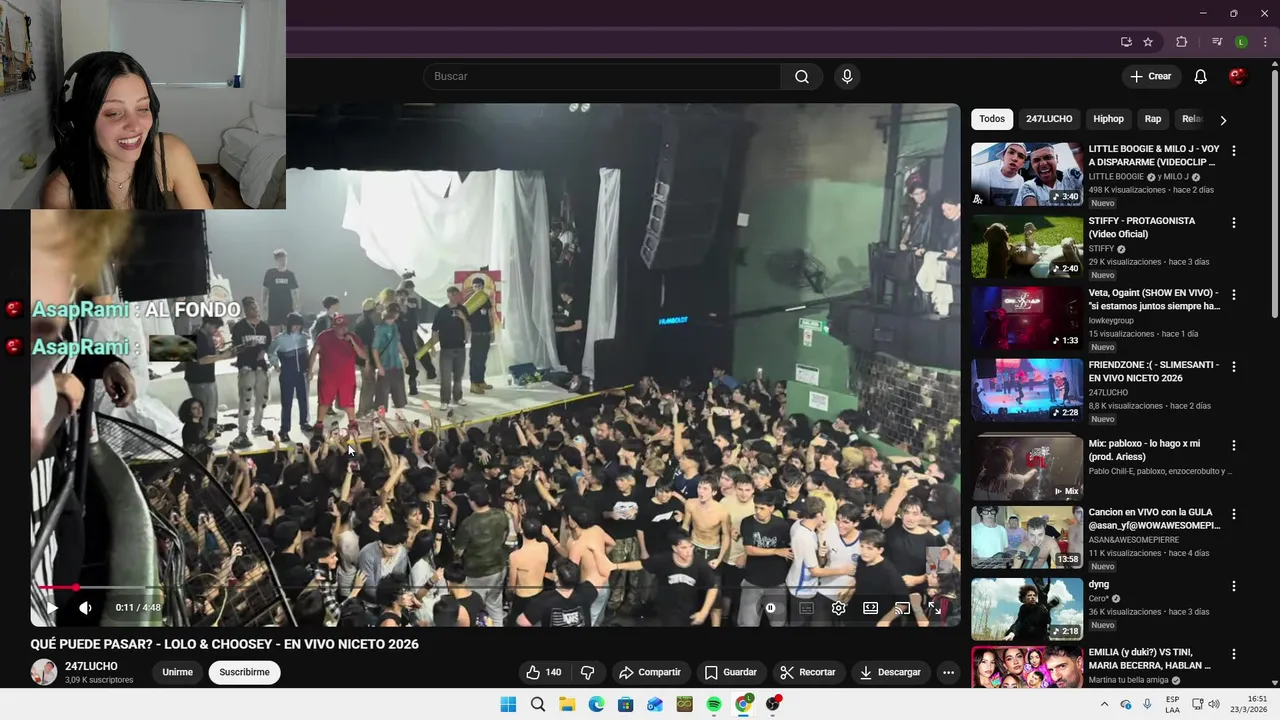Open options for dyng video
Viewport: 1280px width, 720px height.
tap(1233, 586)
